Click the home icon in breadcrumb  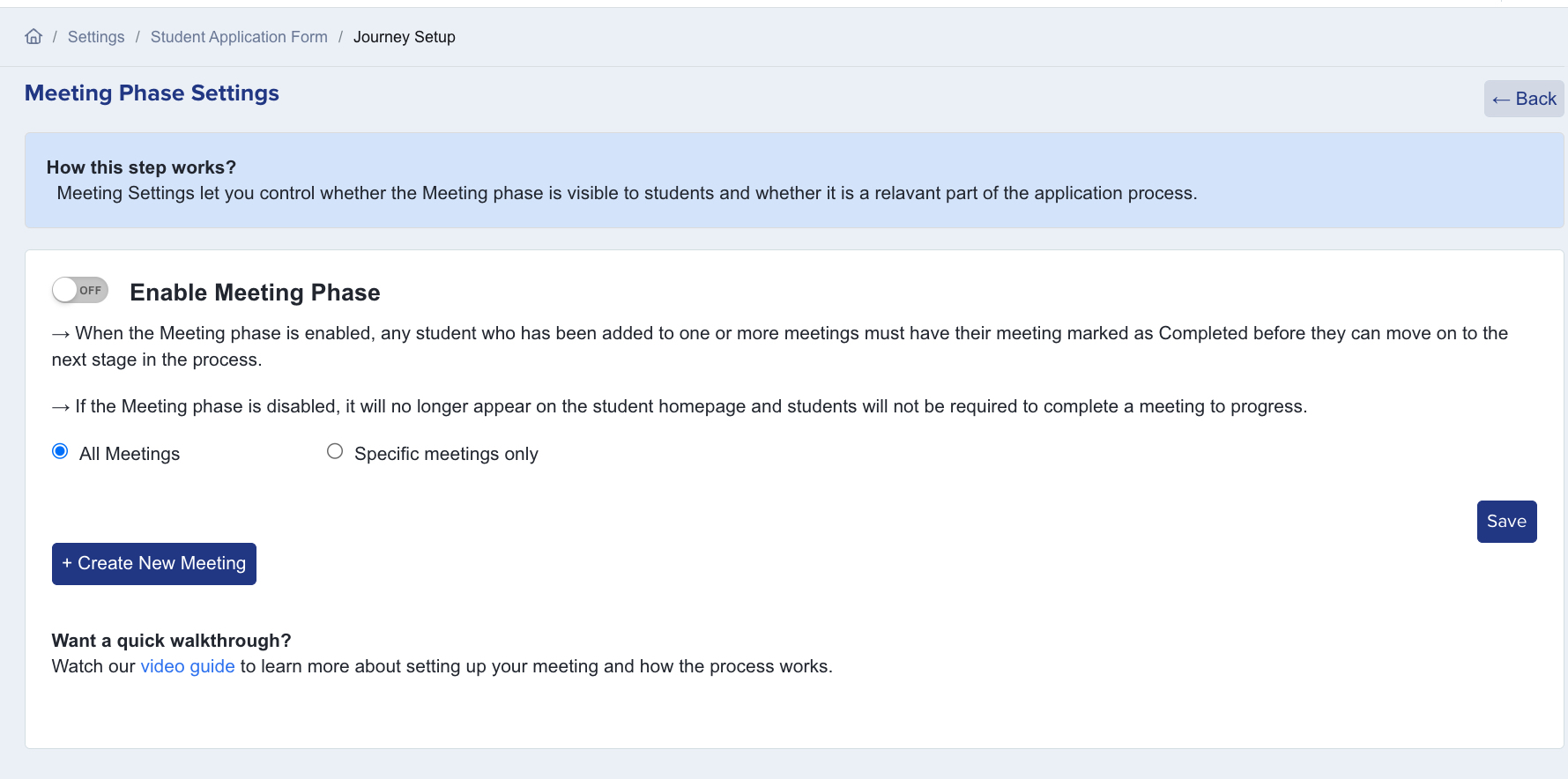point(33,36)
